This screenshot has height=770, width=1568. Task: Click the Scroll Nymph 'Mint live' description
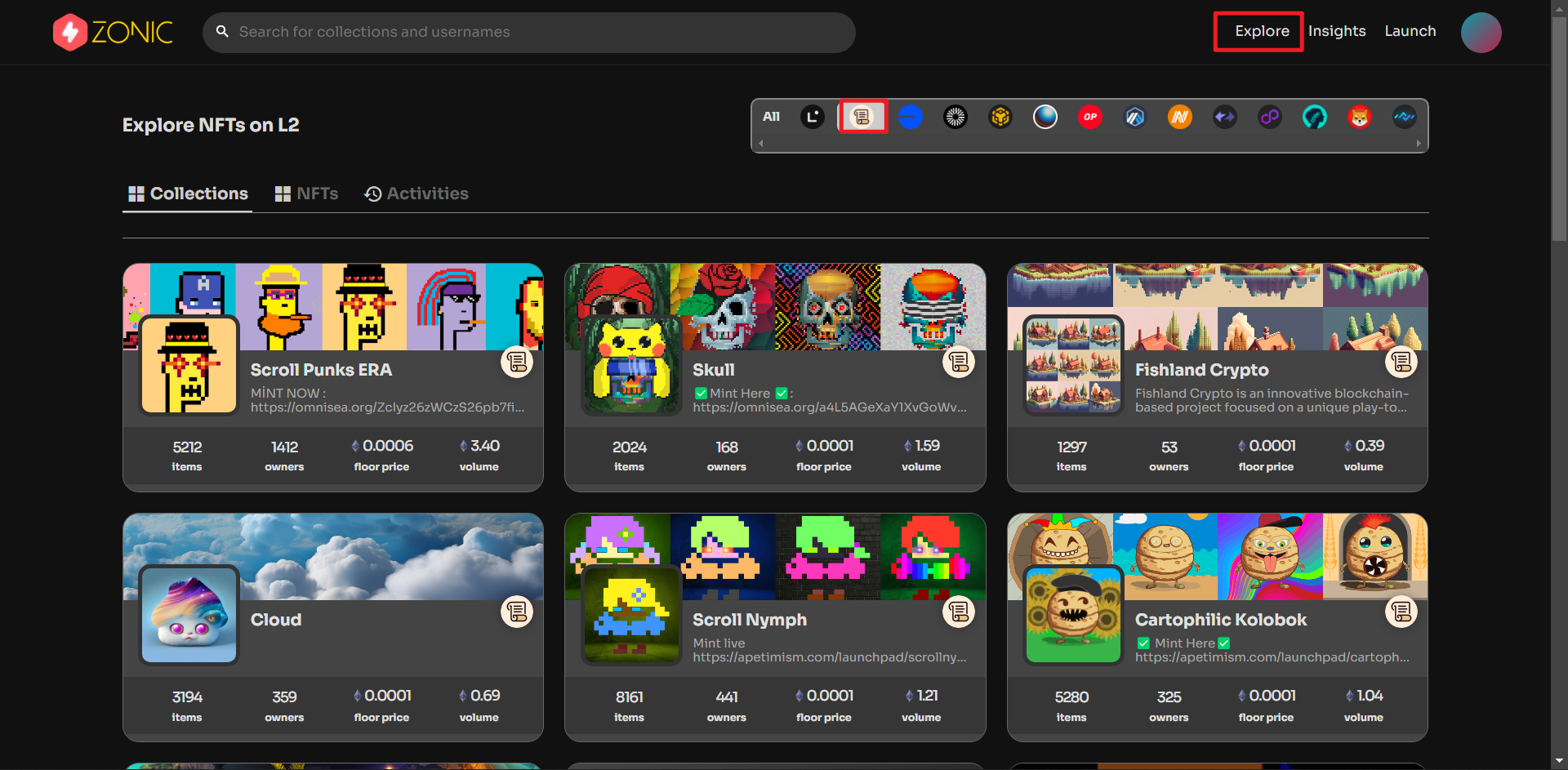(830, 650)
